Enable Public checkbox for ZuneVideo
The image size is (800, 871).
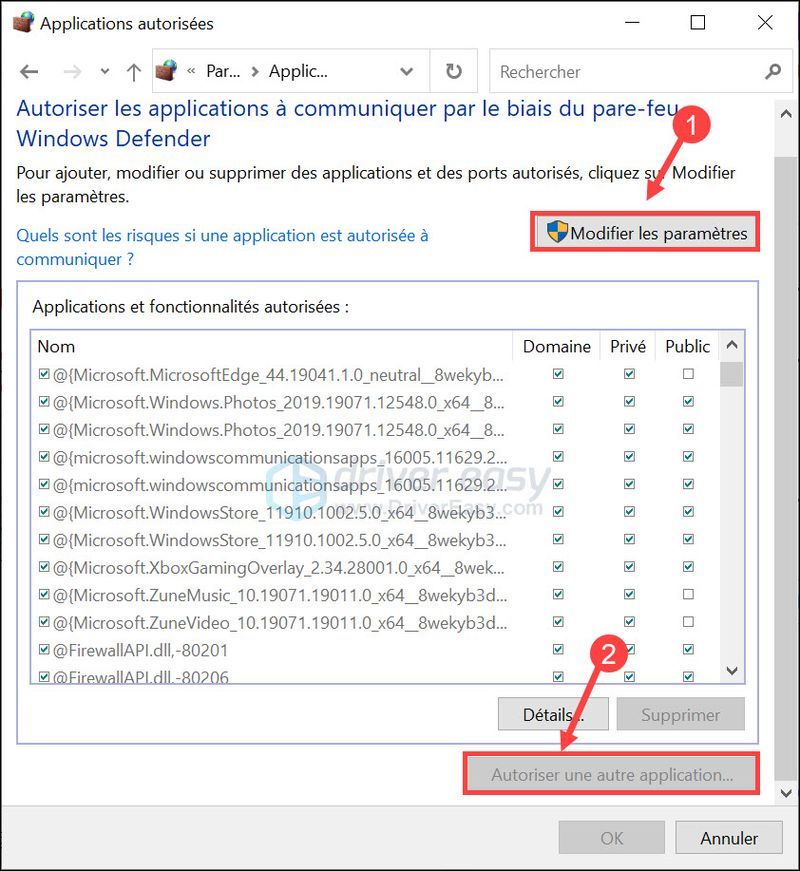click(688, 622)
